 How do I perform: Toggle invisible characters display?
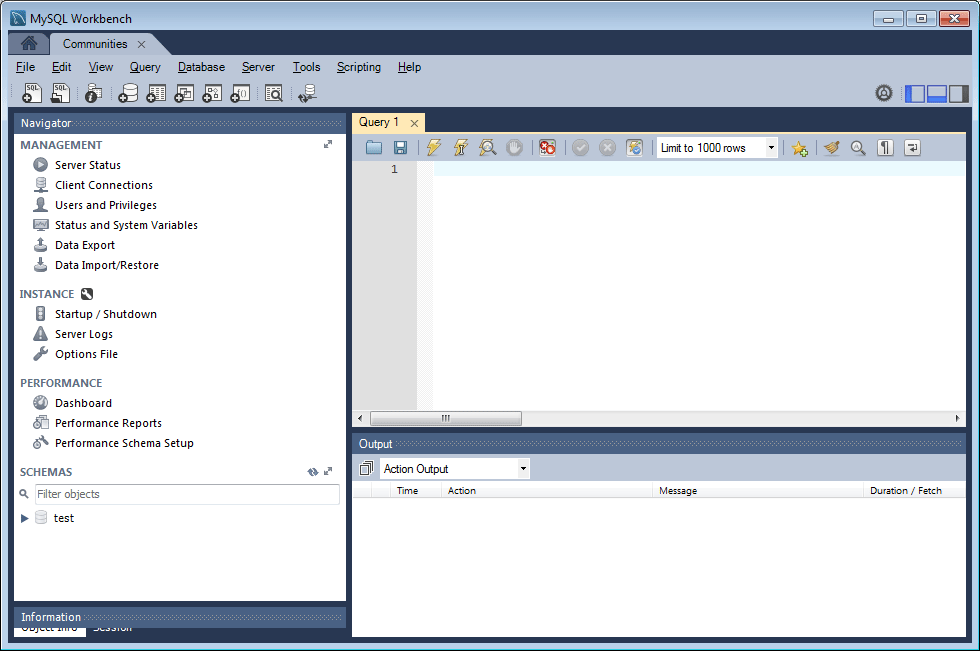point(885,148)
